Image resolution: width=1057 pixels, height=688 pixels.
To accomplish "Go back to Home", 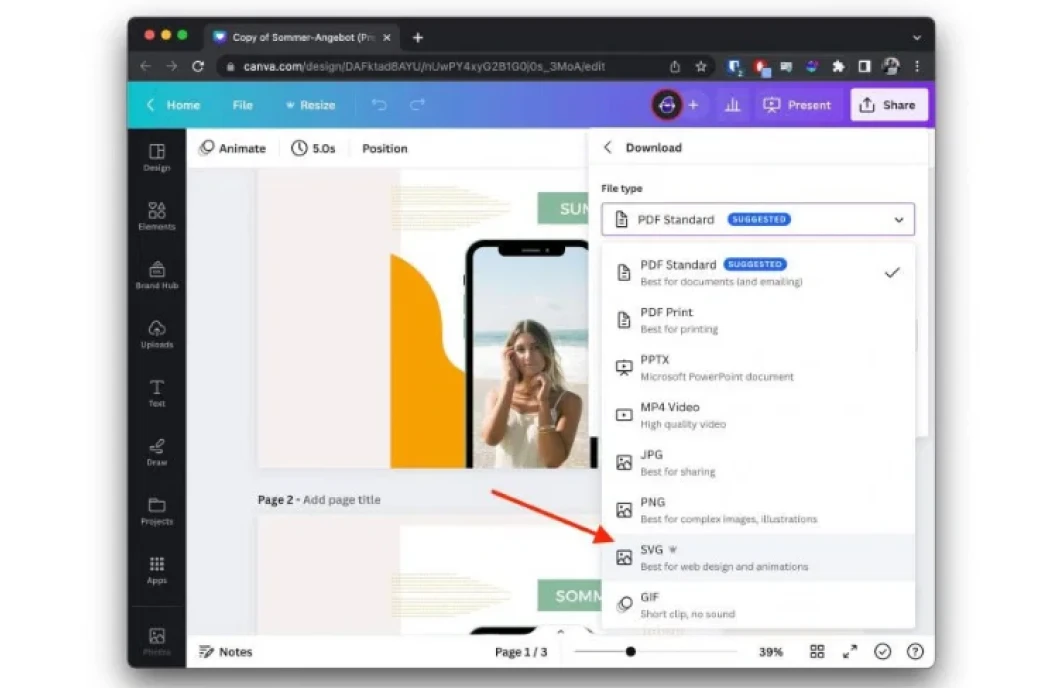I will click(174, 105).
